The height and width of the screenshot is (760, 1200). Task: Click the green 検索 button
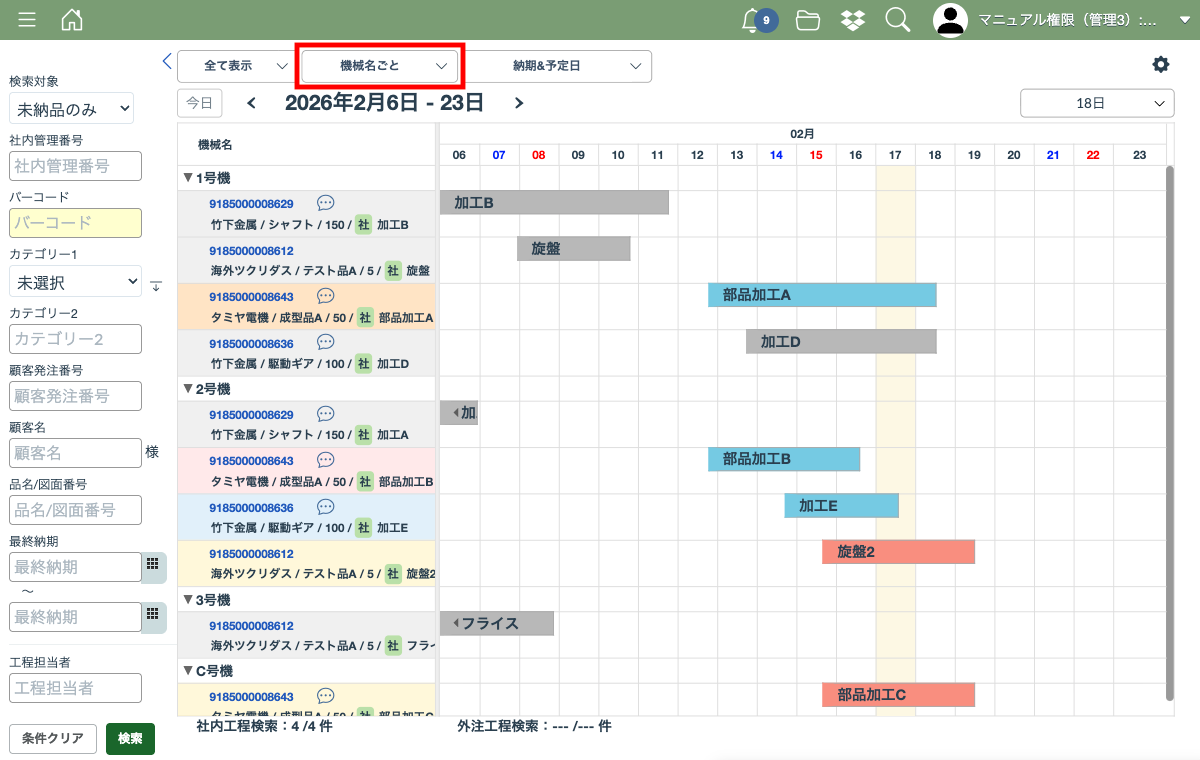[x=130, y=739]
